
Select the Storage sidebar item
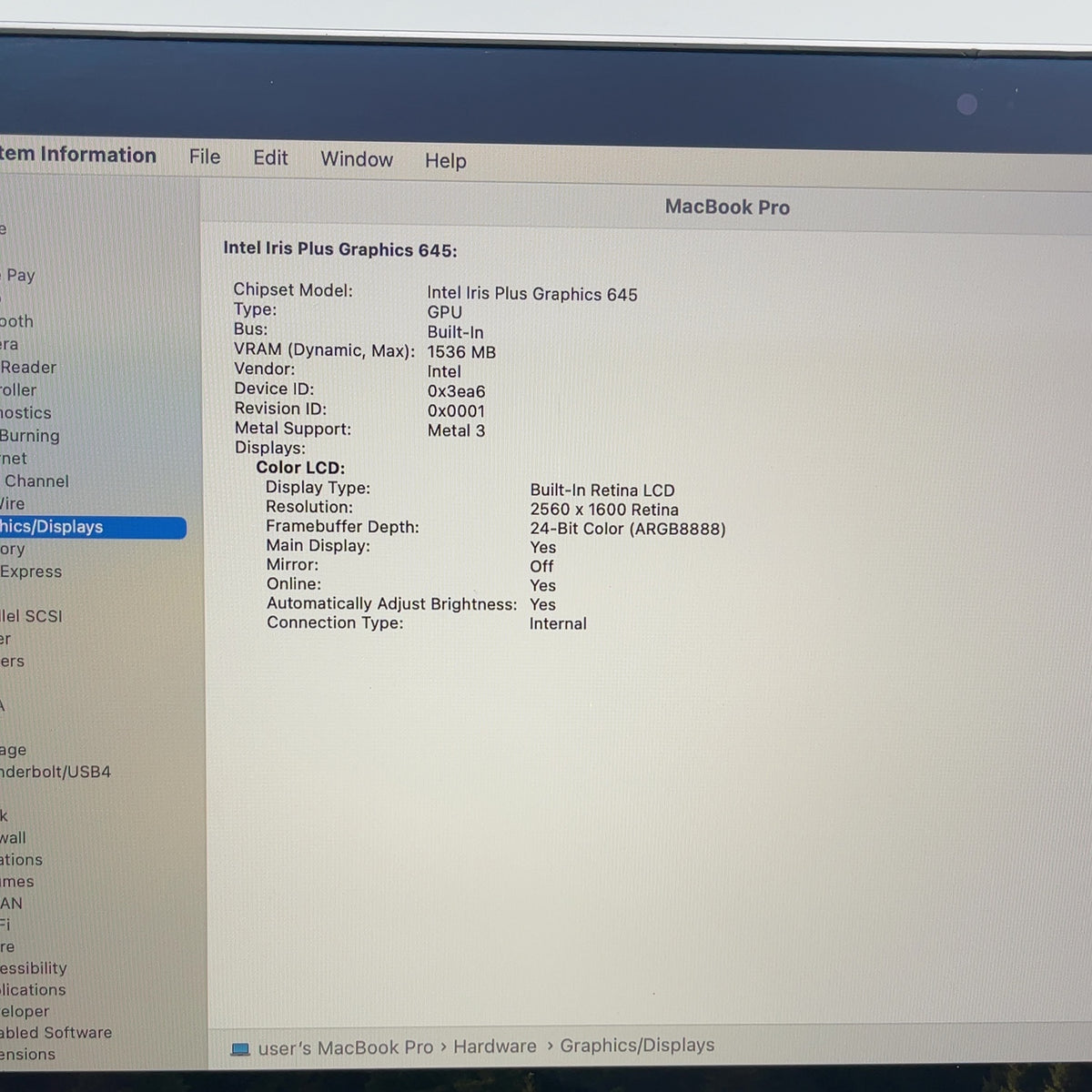[x=14, y=750]
